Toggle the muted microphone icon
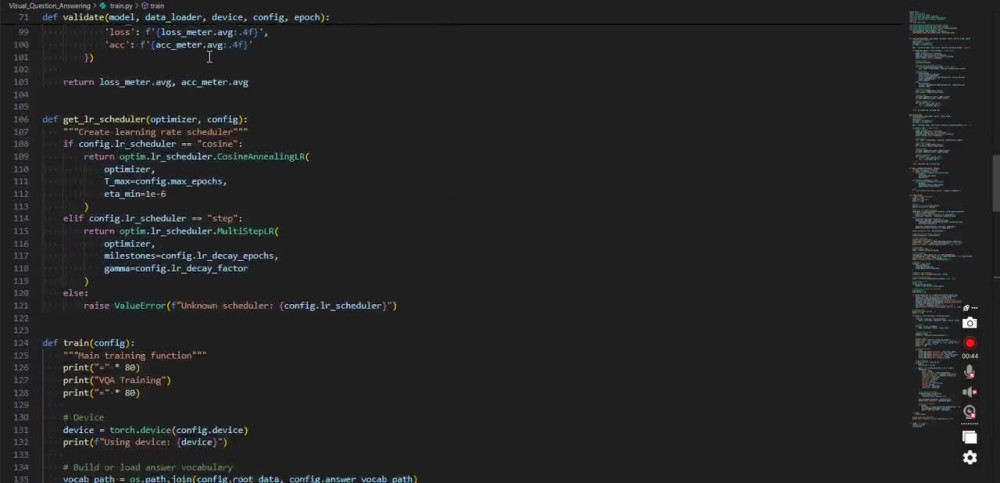The height and width of the screenshot is (483, 1000). 969,371
